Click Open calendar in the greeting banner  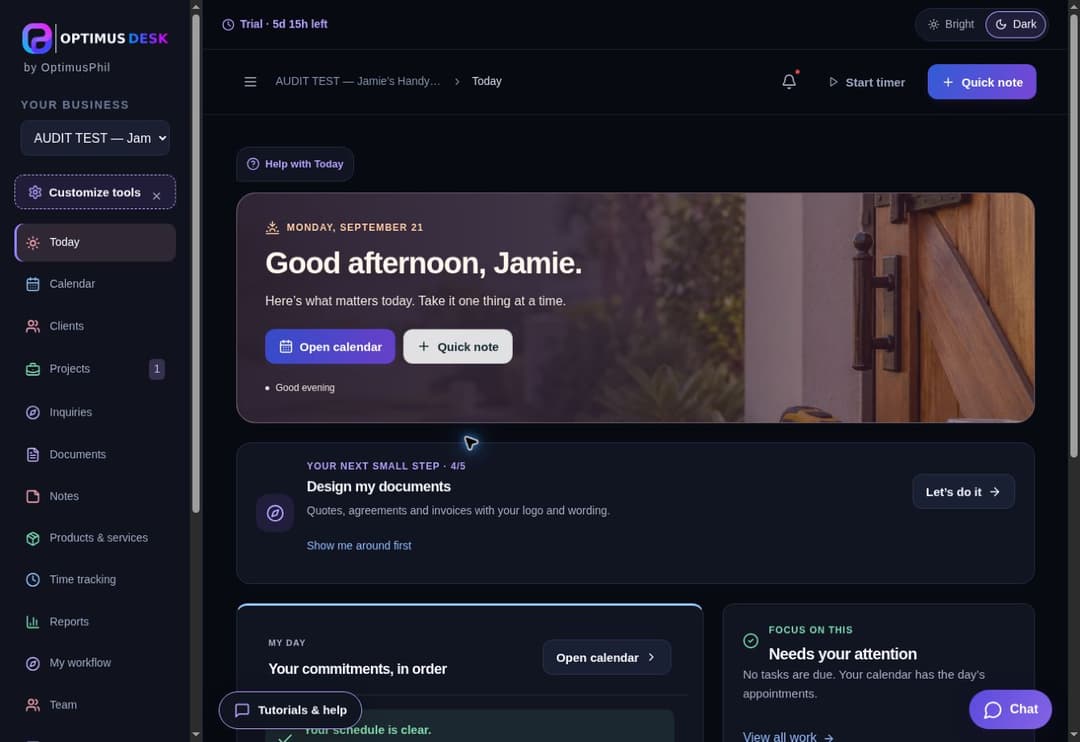(x=330, y=347)
